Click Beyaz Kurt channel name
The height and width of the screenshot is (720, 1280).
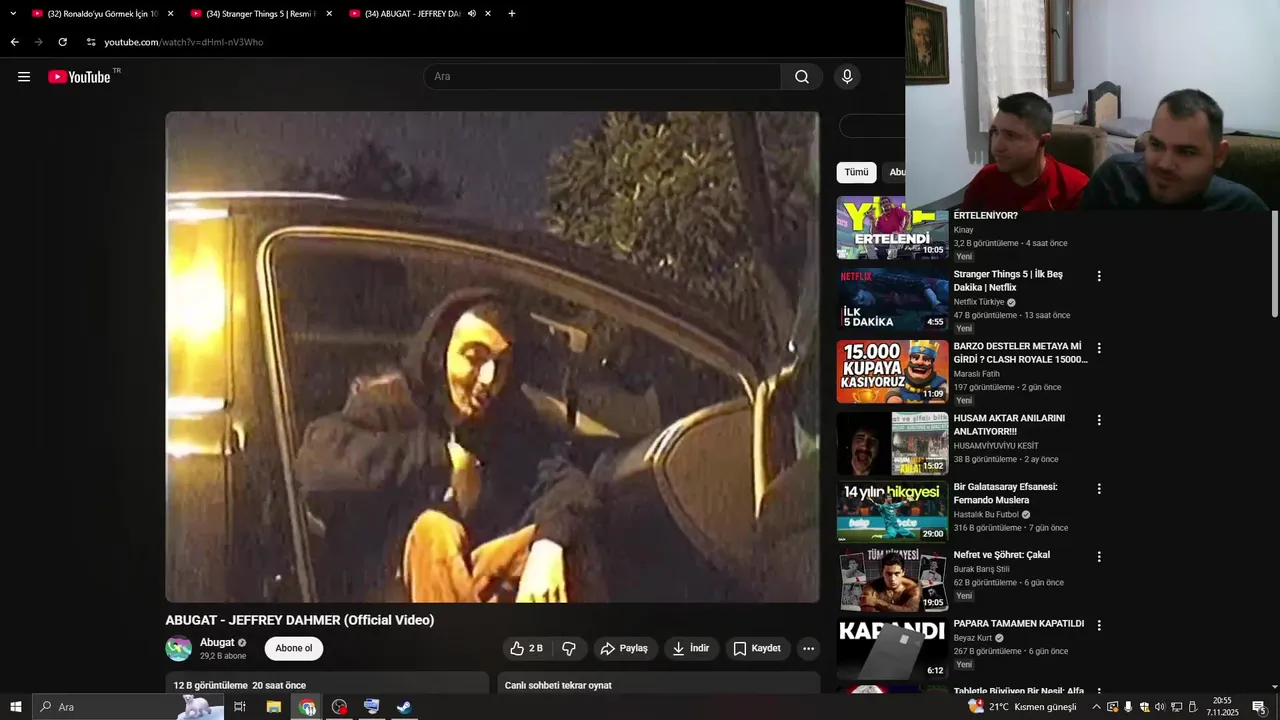tap(973, 638)
